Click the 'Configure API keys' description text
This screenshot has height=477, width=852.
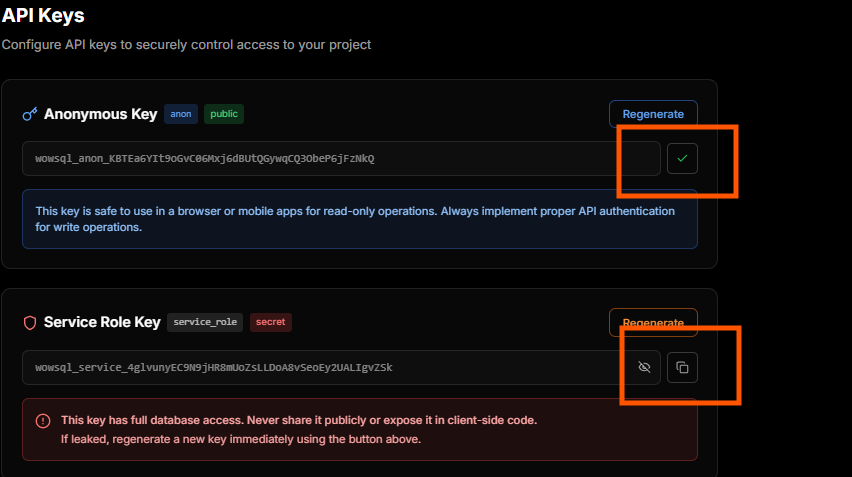[186, 45]
